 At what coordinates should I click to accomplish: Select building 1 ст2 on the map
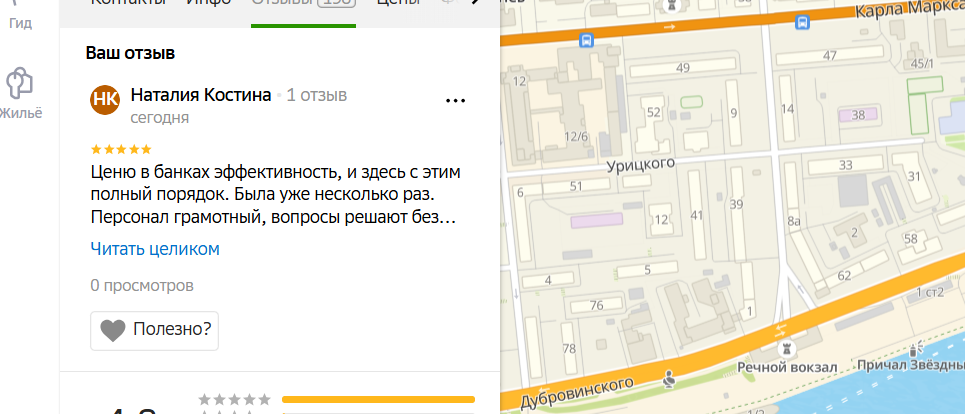coord(929,292)
